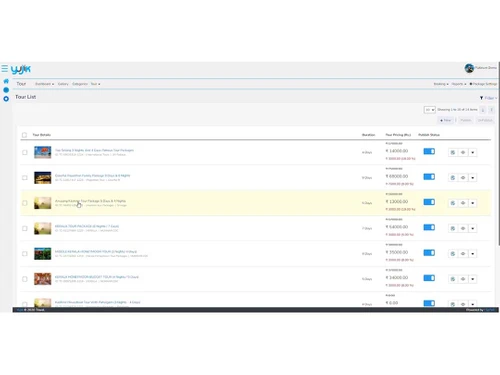Check the box for the ₹35000.00 tour row
This screenshot has width=500, height=375.
(x=25, y=254)
